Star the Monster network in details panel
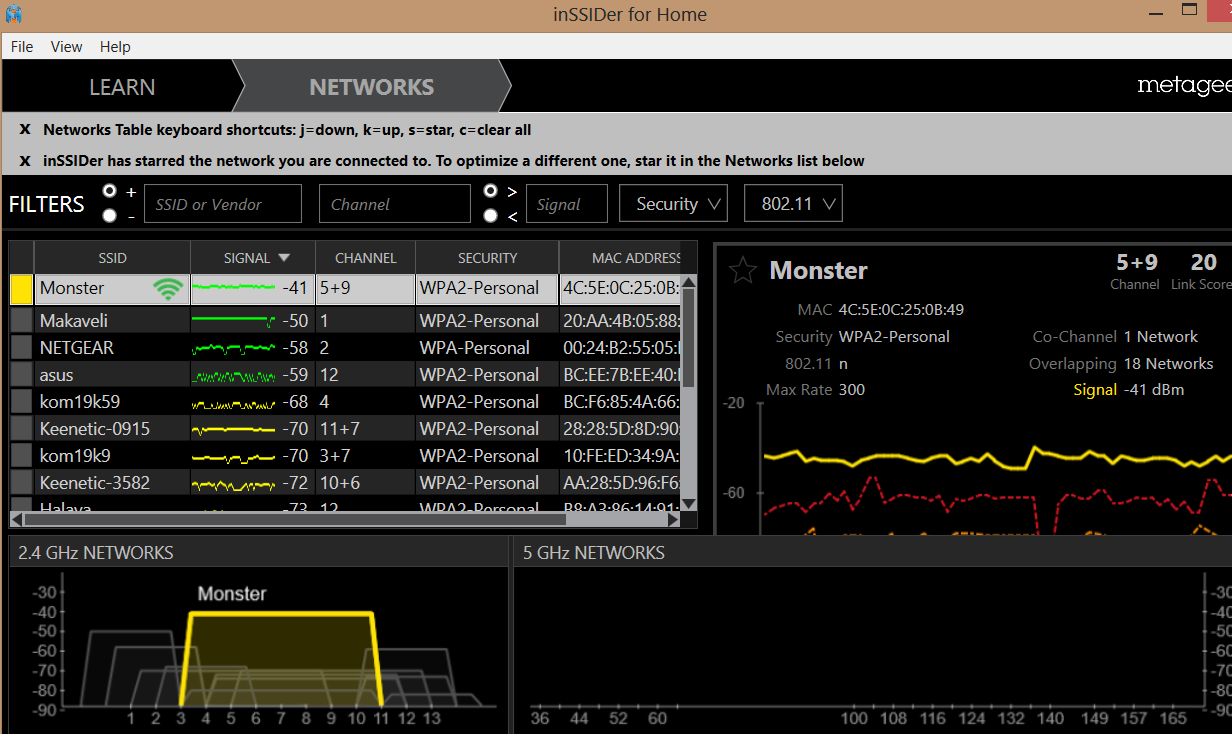 pyautogui.click(x=742, y=270)
